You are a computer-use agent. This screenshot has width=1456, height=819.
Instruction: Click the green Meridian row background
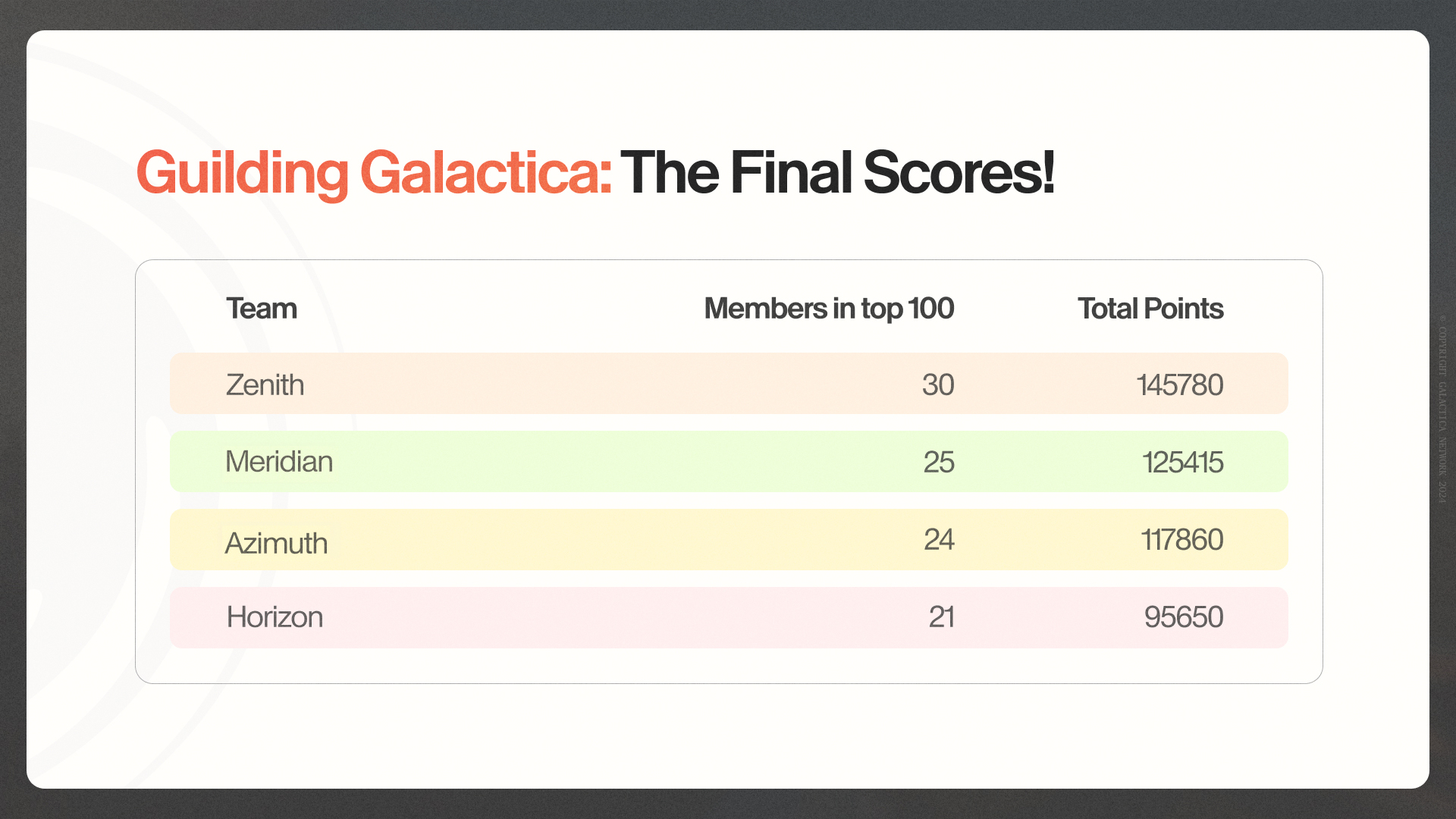[729, 461]
